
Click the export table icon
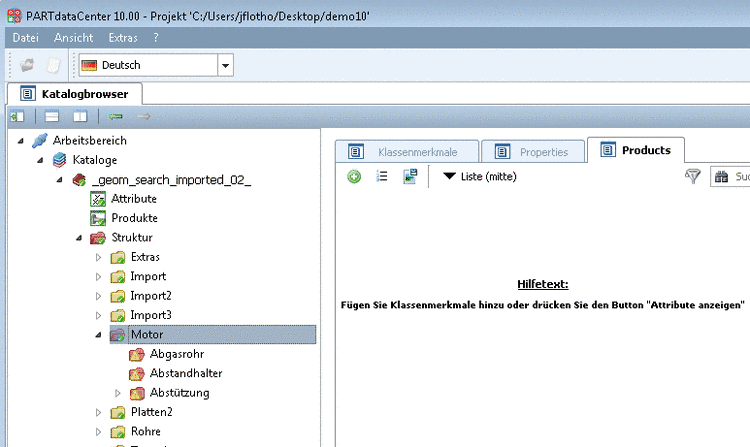point(410,176)
